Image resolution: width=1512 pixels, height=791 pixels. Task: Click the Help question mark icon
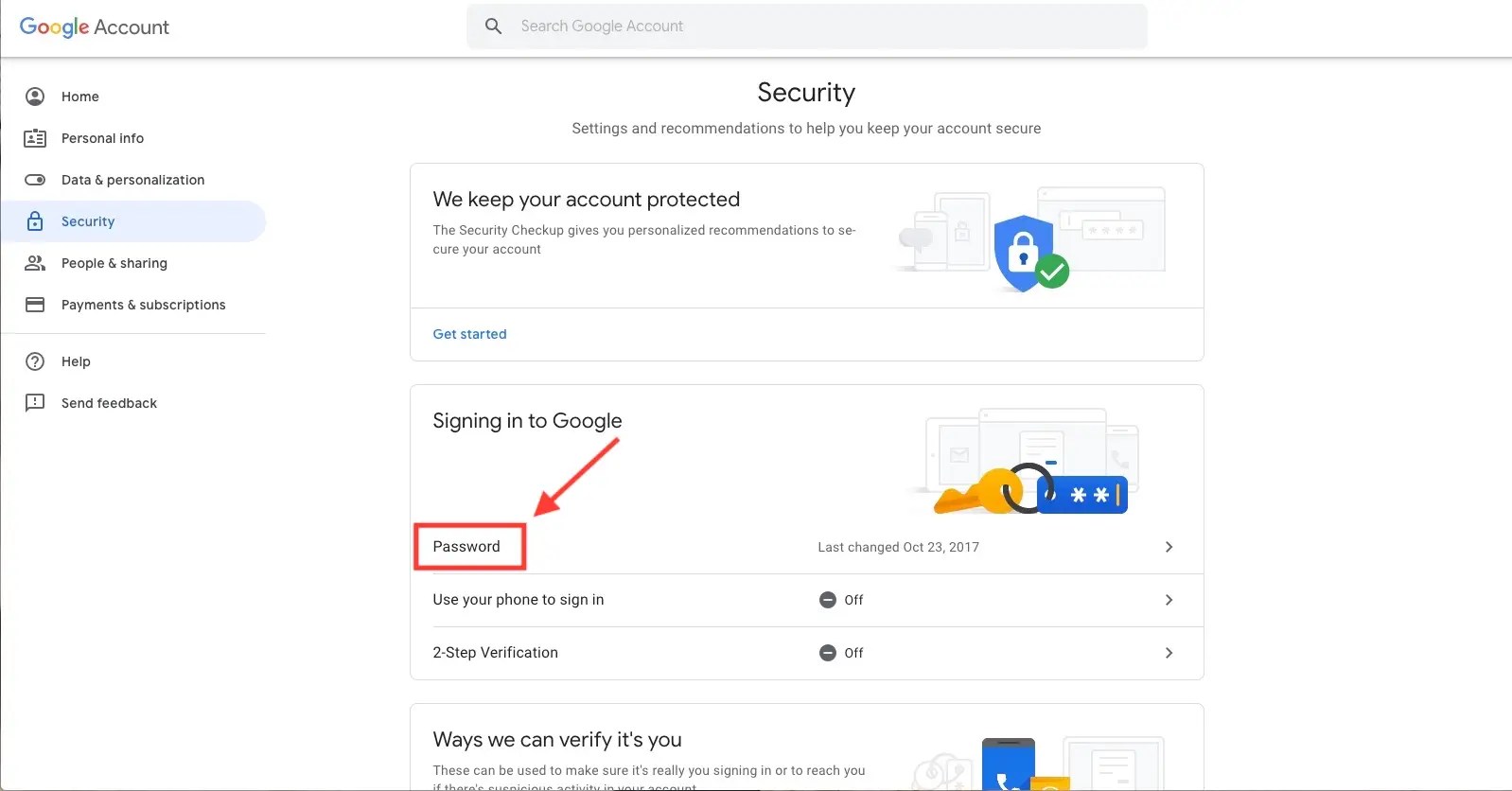pyautogui.click(x=35, y=361)
